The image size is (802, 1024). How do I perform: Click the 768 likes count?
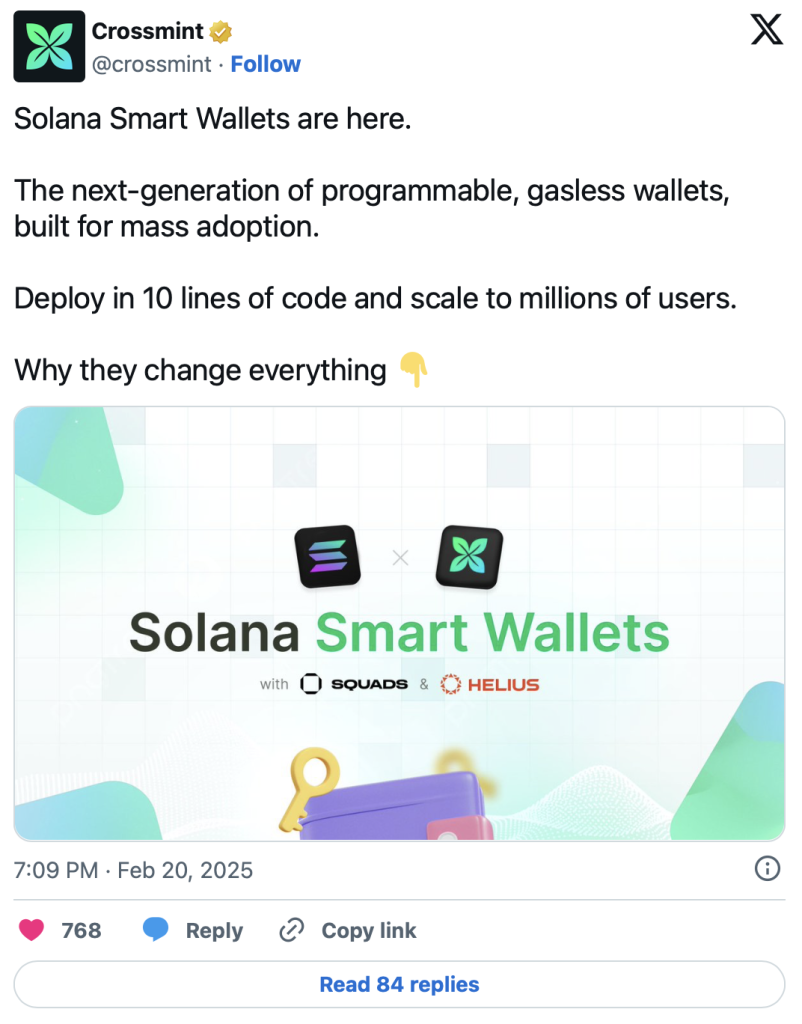tap(81, 930)
